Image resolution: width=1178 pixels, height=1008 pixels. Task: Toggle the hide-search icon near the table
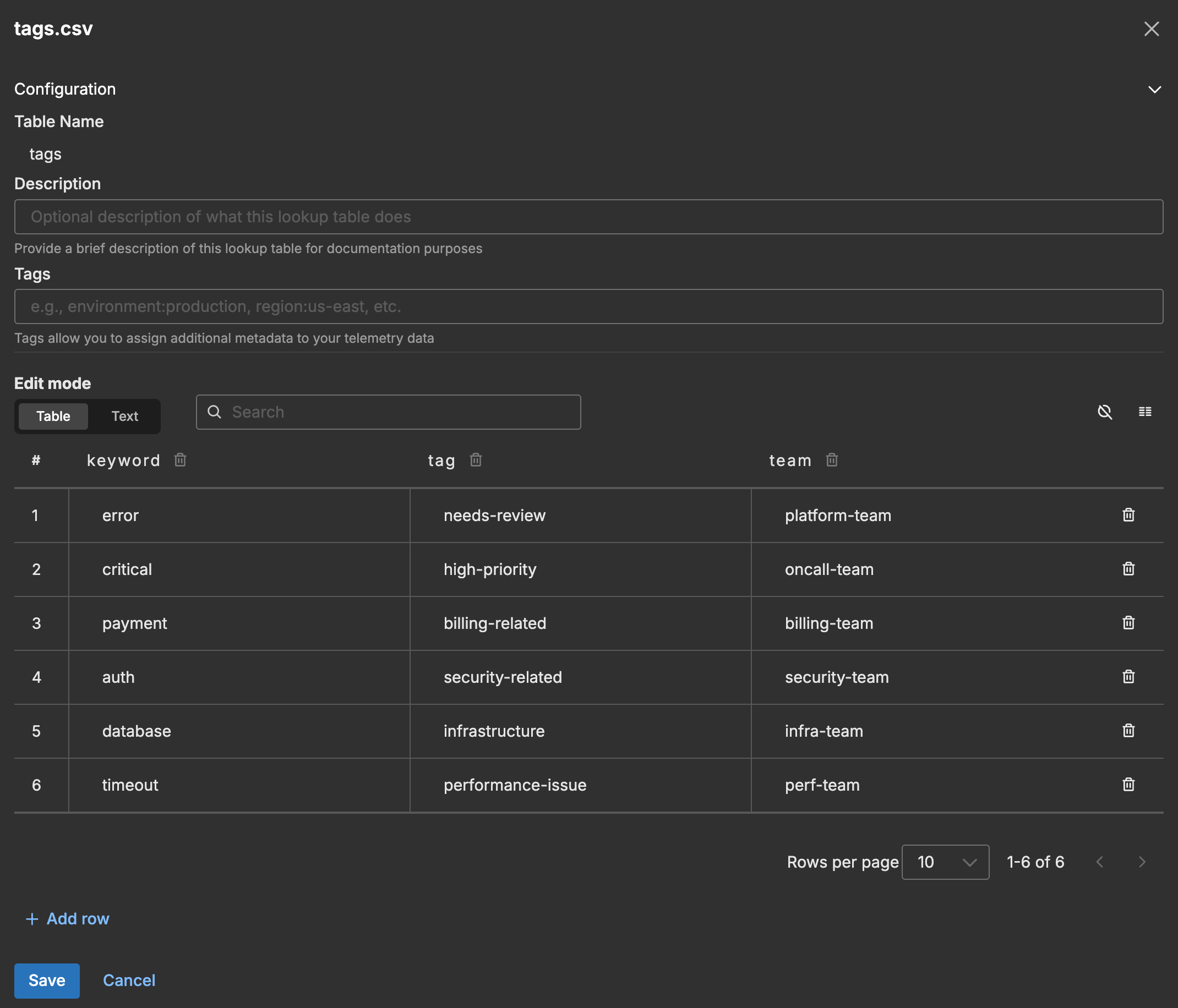point(1105,412)
